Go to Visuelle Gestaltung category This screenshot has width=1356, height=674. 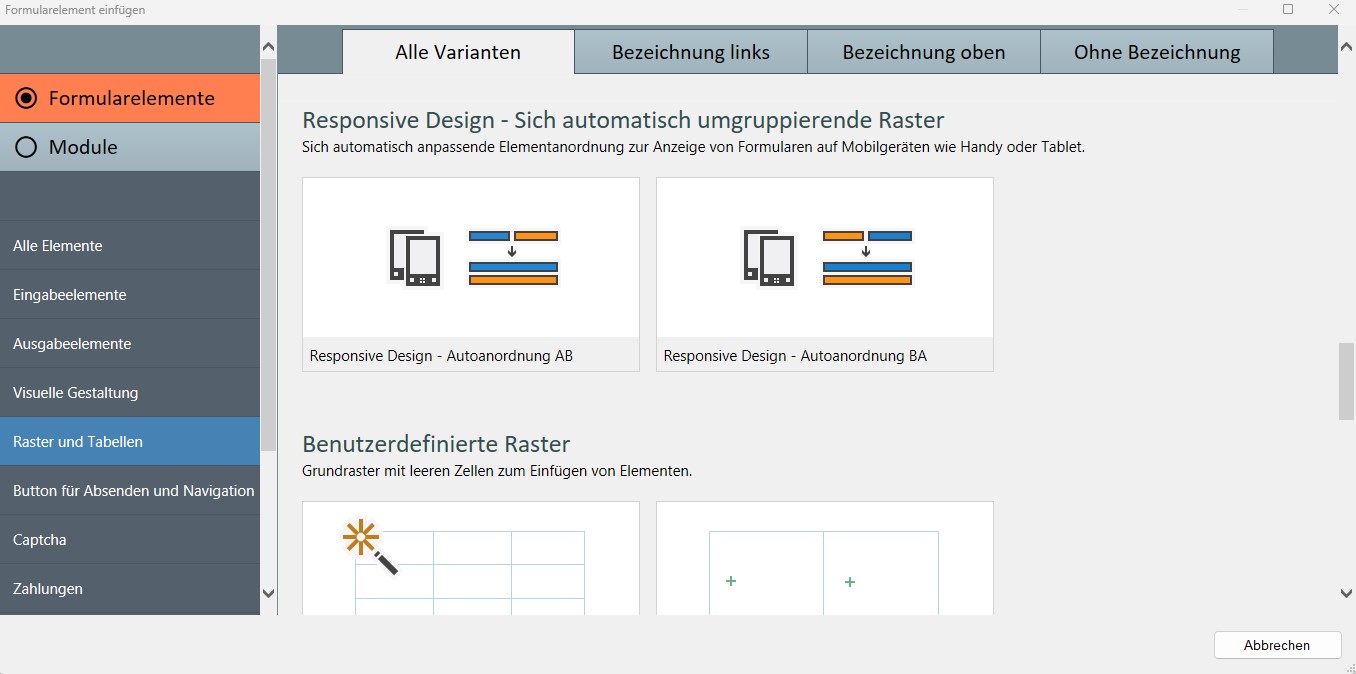point(75,393)
